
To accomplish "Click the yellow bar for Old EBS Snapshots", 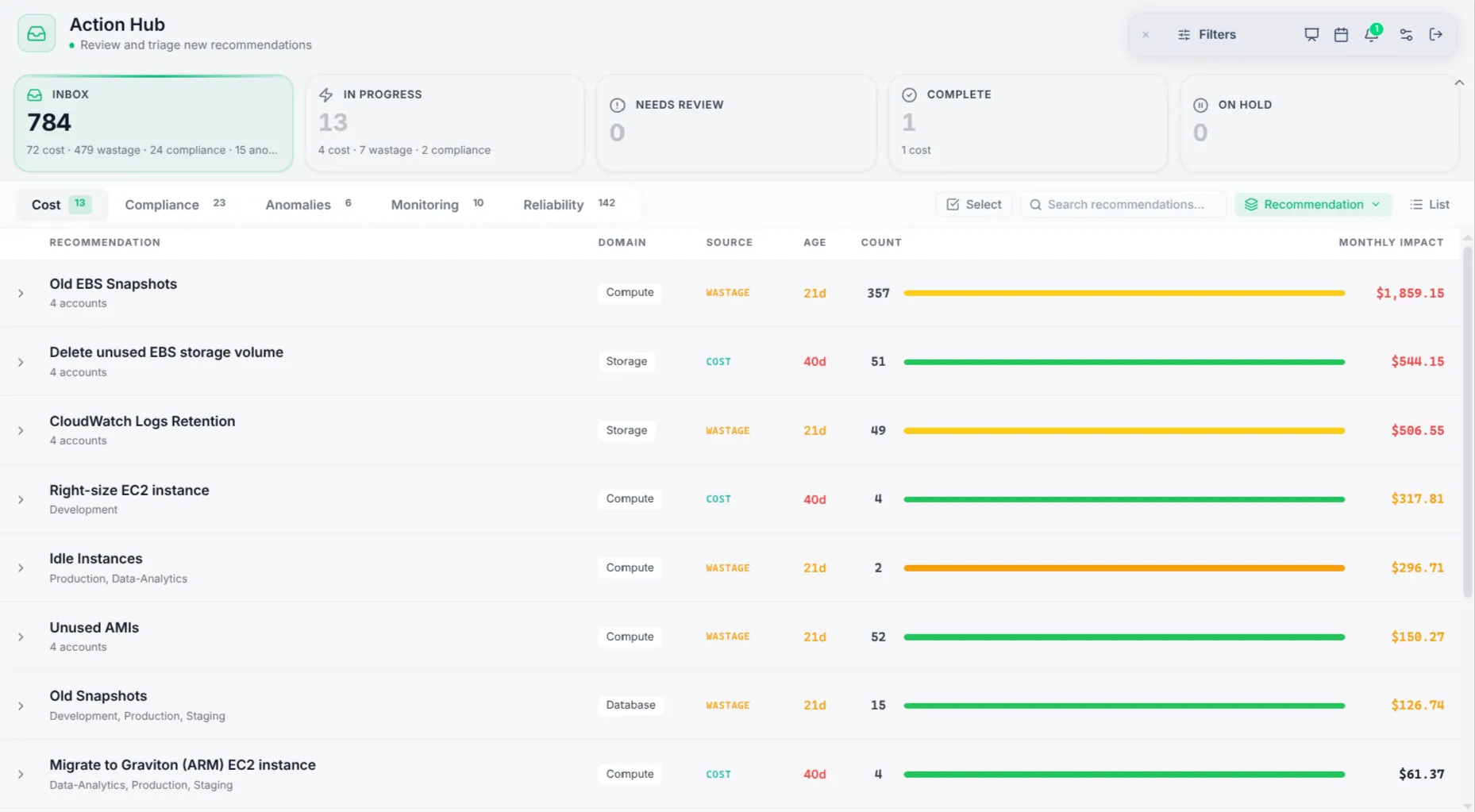I will pyautogui.click(x=1124, y=293).
